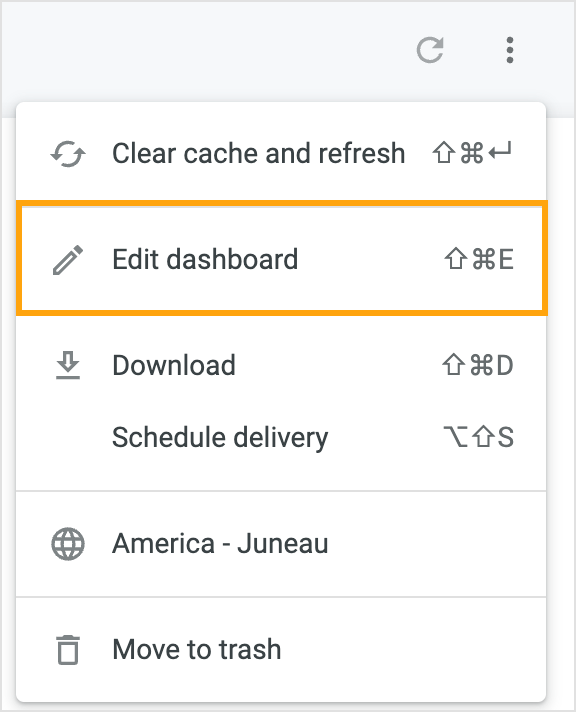This screenshot has height=712, width=576.
Task: Click the Shift-Command-D shortcut label
Action: (x=477, y=365)
